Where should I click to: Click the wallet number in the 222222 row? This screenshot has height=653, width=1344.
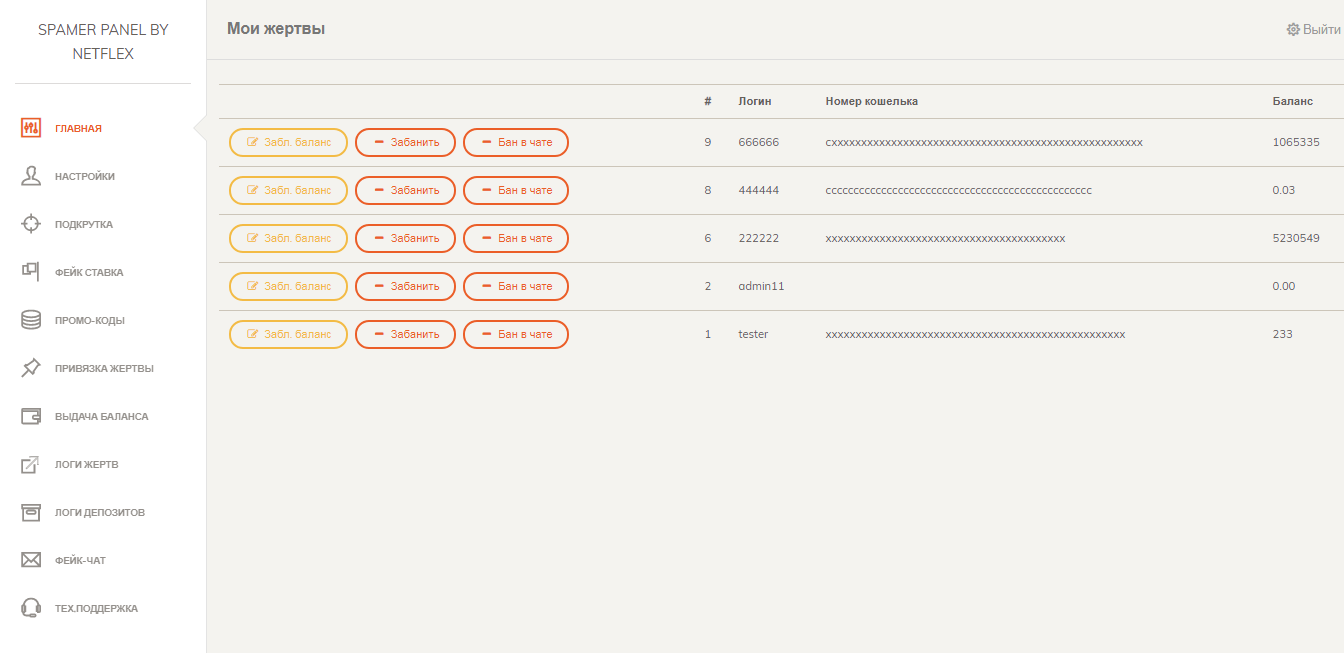[945, 239]
